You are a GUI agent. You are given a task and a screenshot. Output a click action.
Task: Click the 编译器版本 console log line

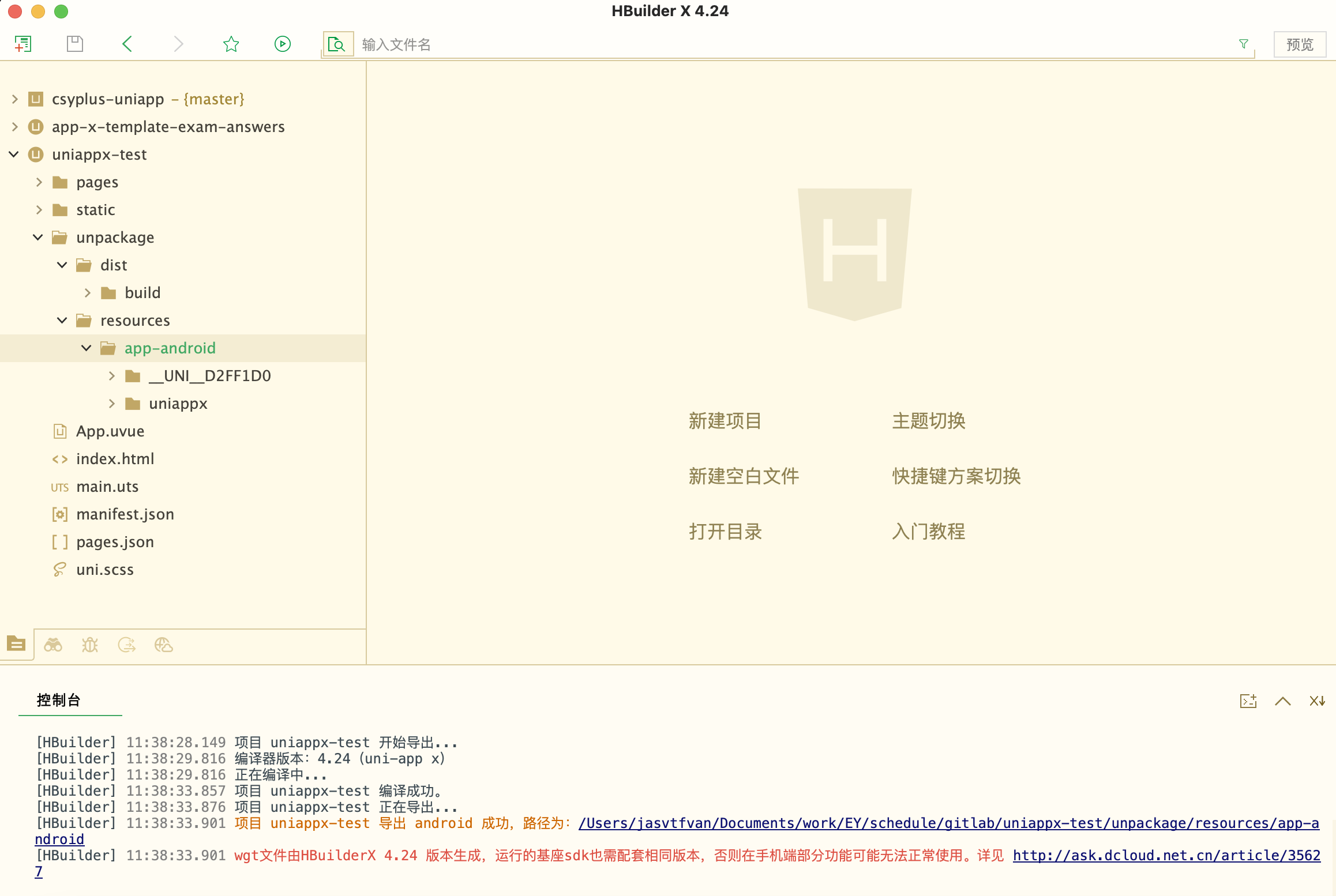241,759
